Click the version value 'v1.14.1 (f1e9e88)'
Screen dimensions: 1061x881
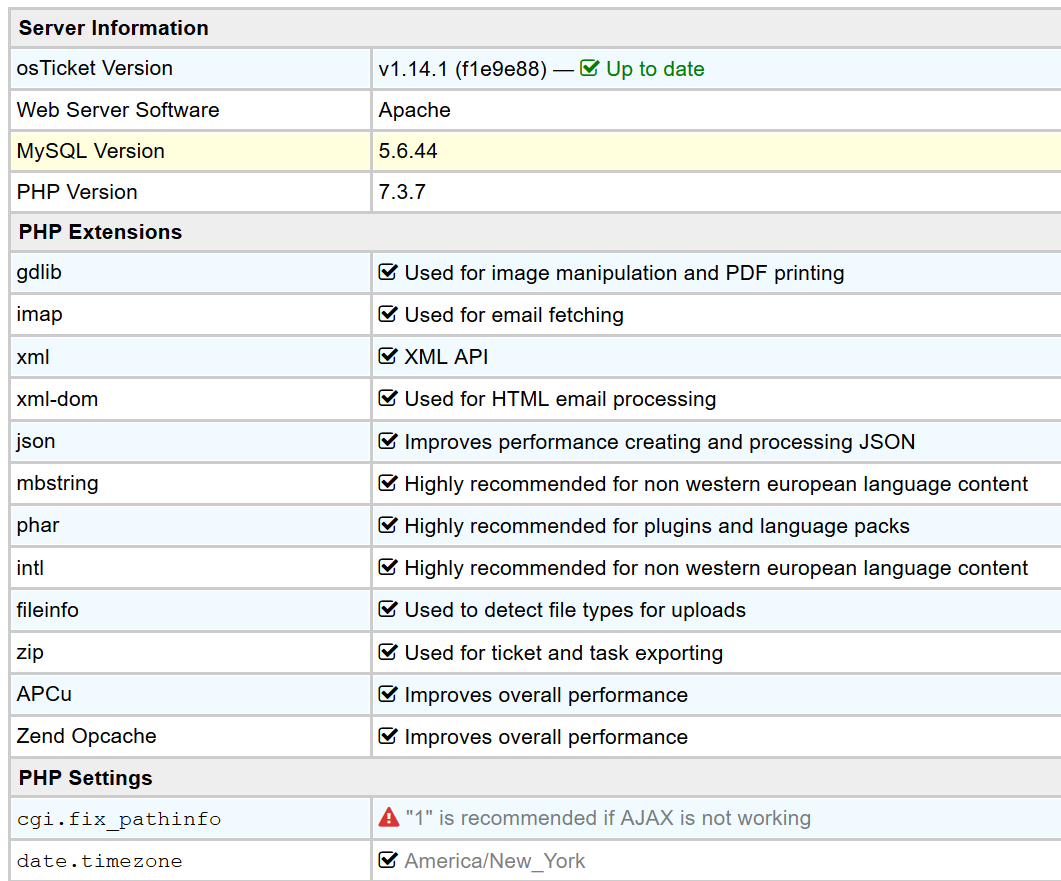(463, 69)
